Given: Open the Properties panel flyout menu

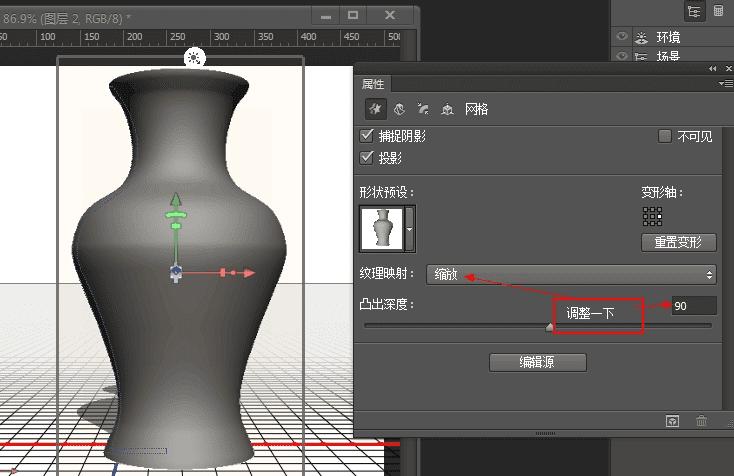Looking at the screenshot, I should [x=726, y=85].
